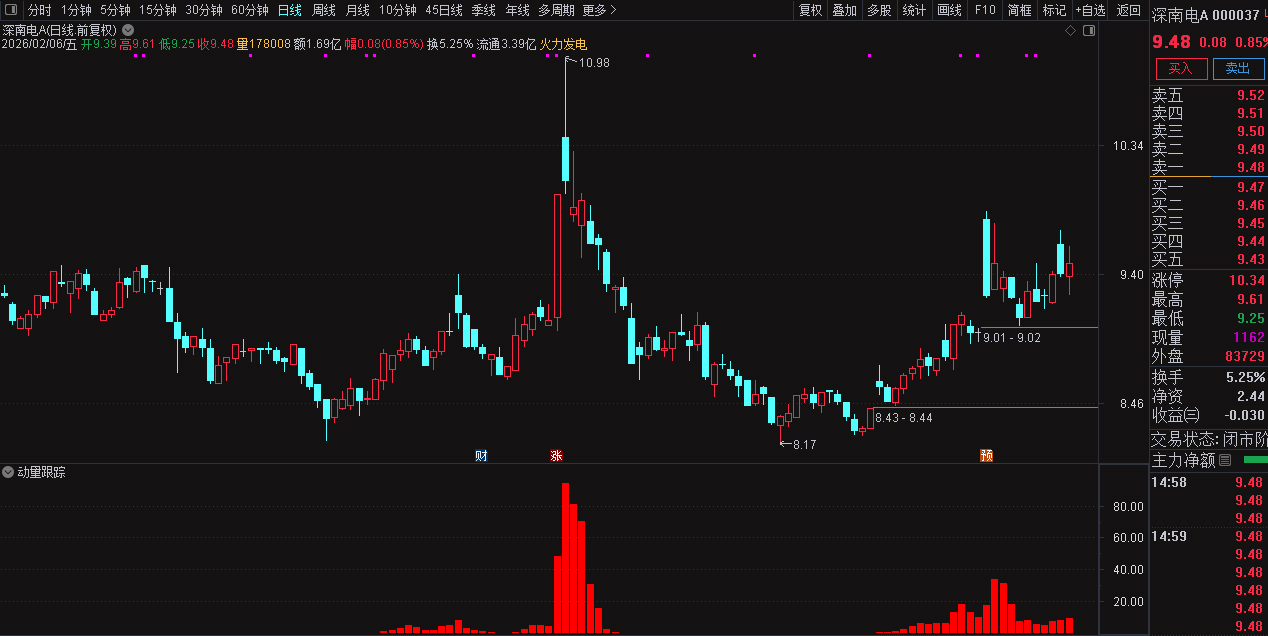Toggle the 简框 simple frame view
Image resolution: width=1268 pixels, height=636 pixels.
[x=1020, y=10]
